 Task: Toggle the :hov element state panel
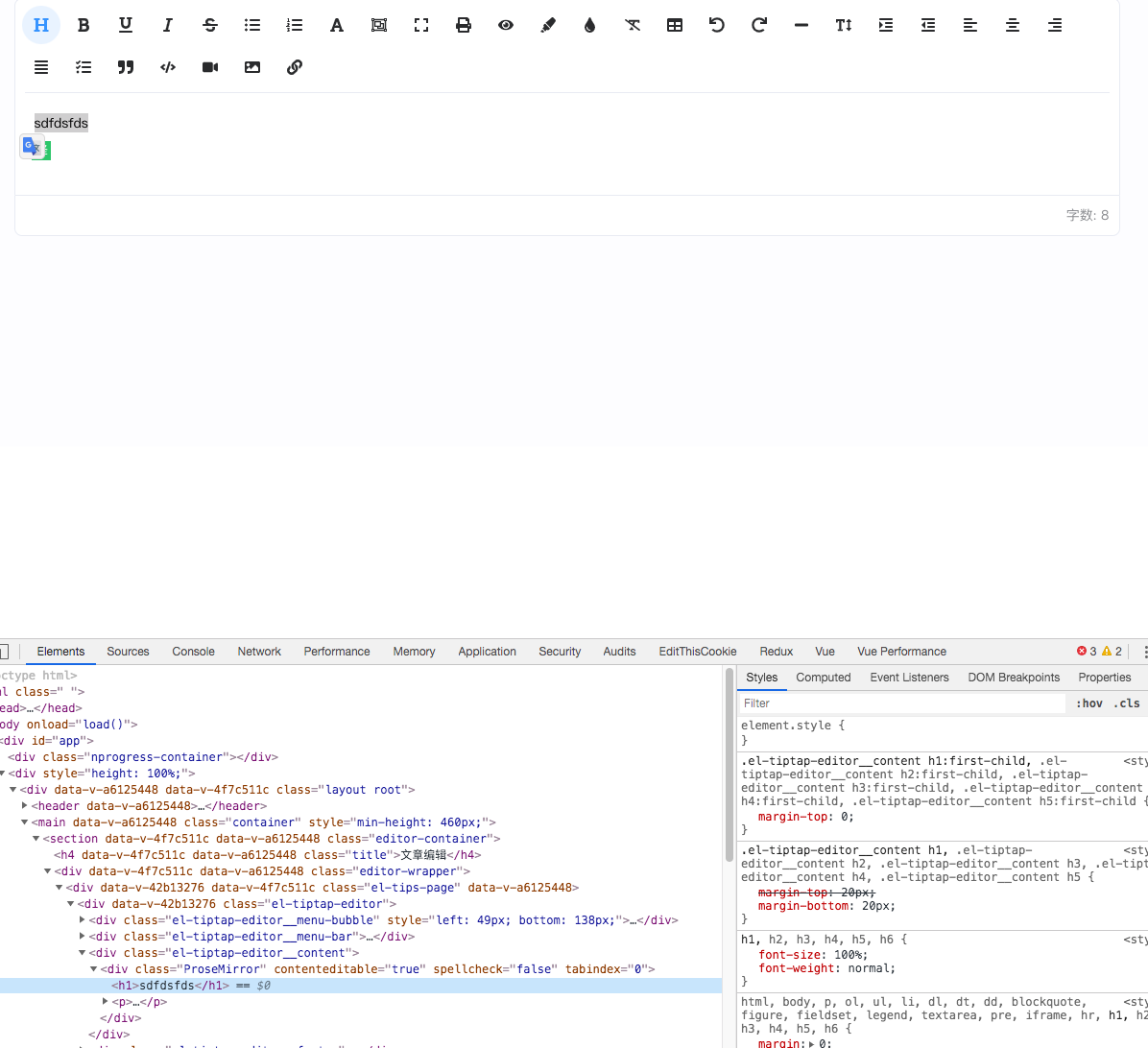click(x=1089, y=703)
